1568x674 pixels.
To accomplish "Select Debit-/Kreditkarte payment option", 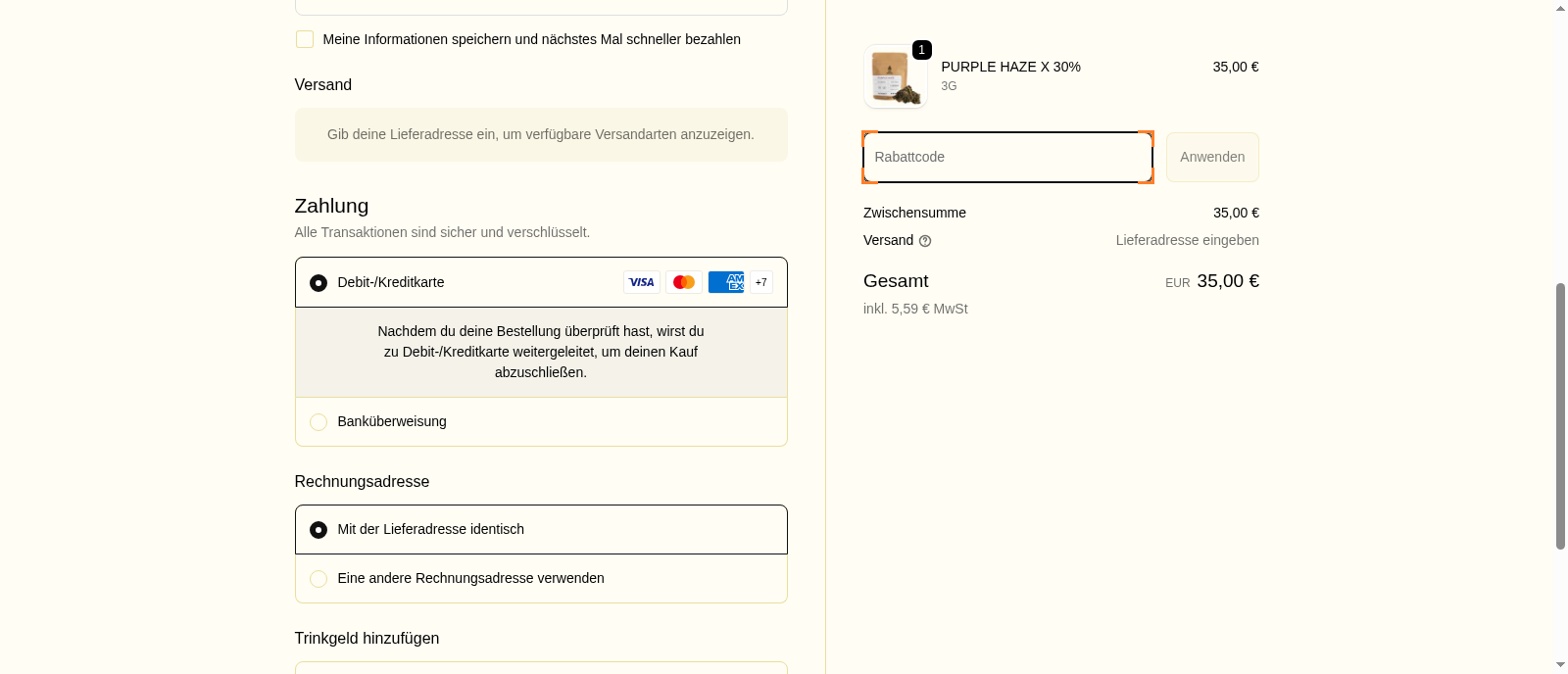I will coord(318,283).
